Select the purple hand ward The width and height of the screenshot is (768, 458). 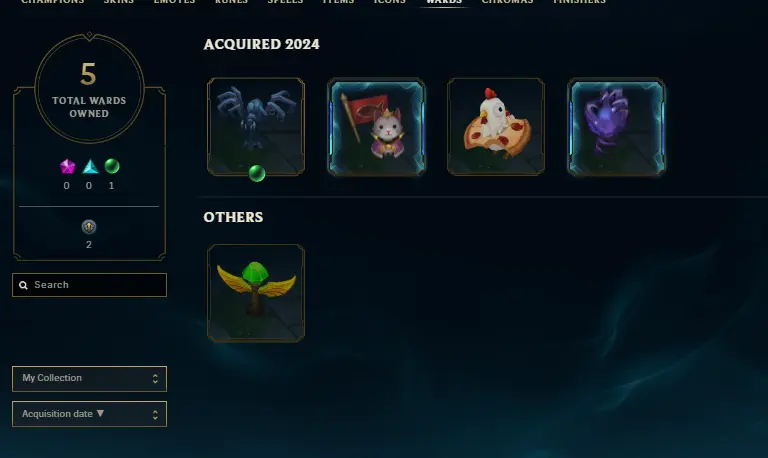tap(616, 126)
